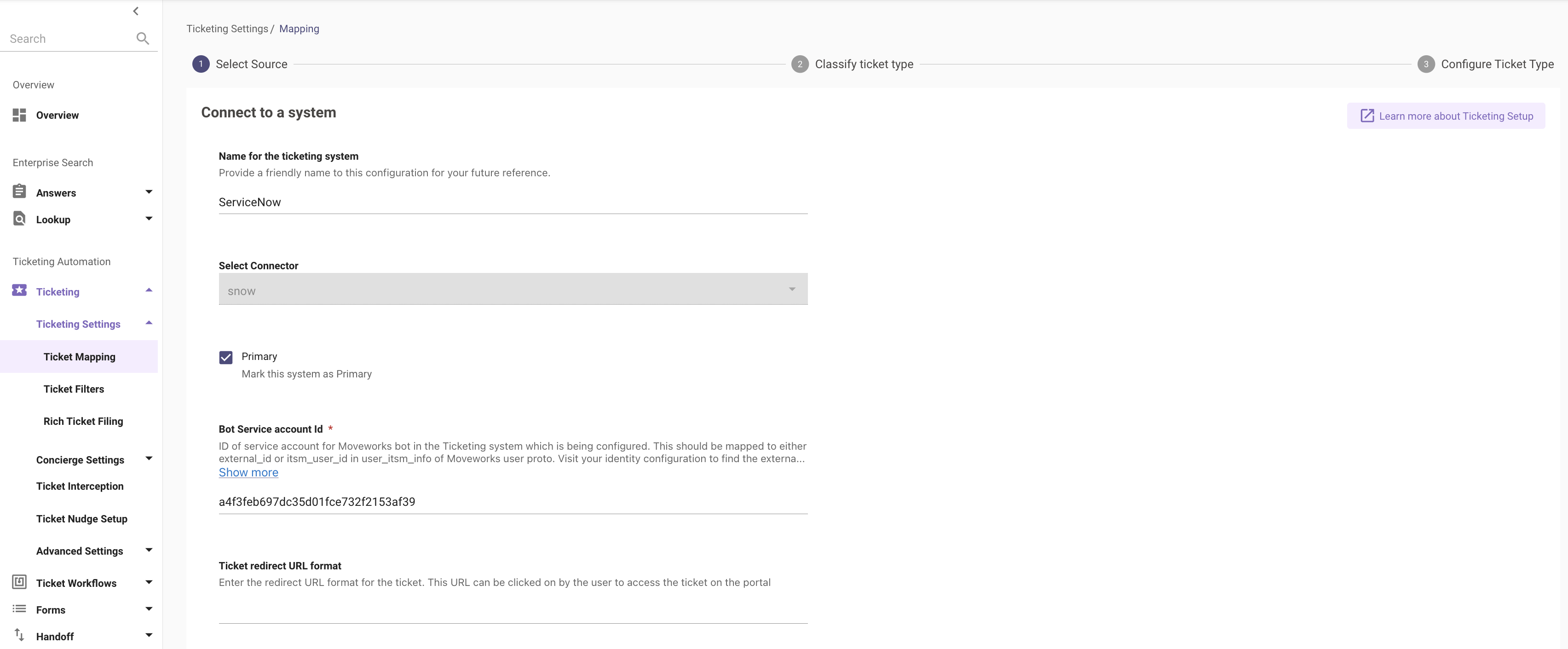
Task: Open the Ticket Filters menu item
Action: pos(74,389)
